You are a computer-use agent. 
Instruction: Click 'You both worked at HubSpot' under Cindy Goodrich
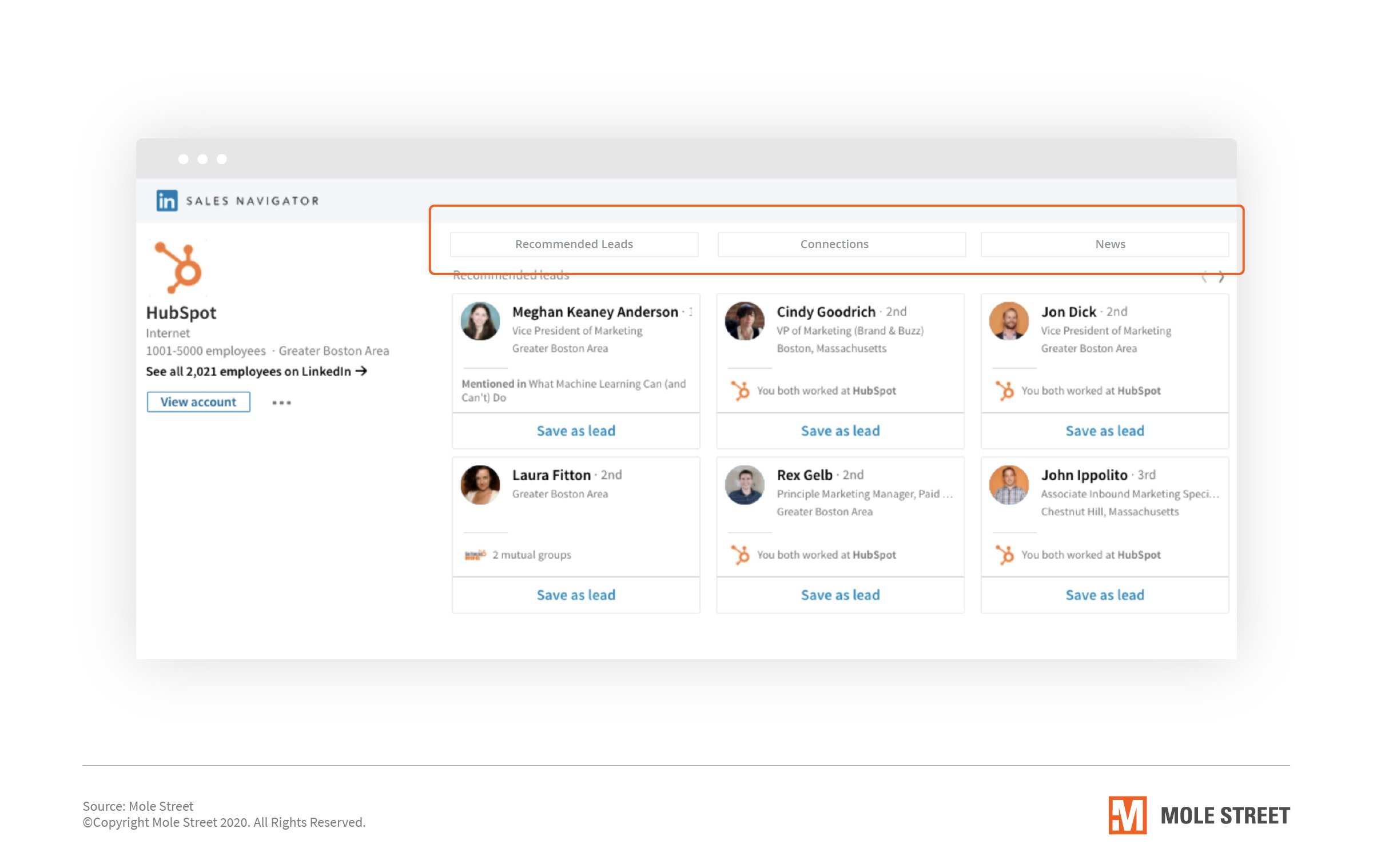click(x=826, y=391)
